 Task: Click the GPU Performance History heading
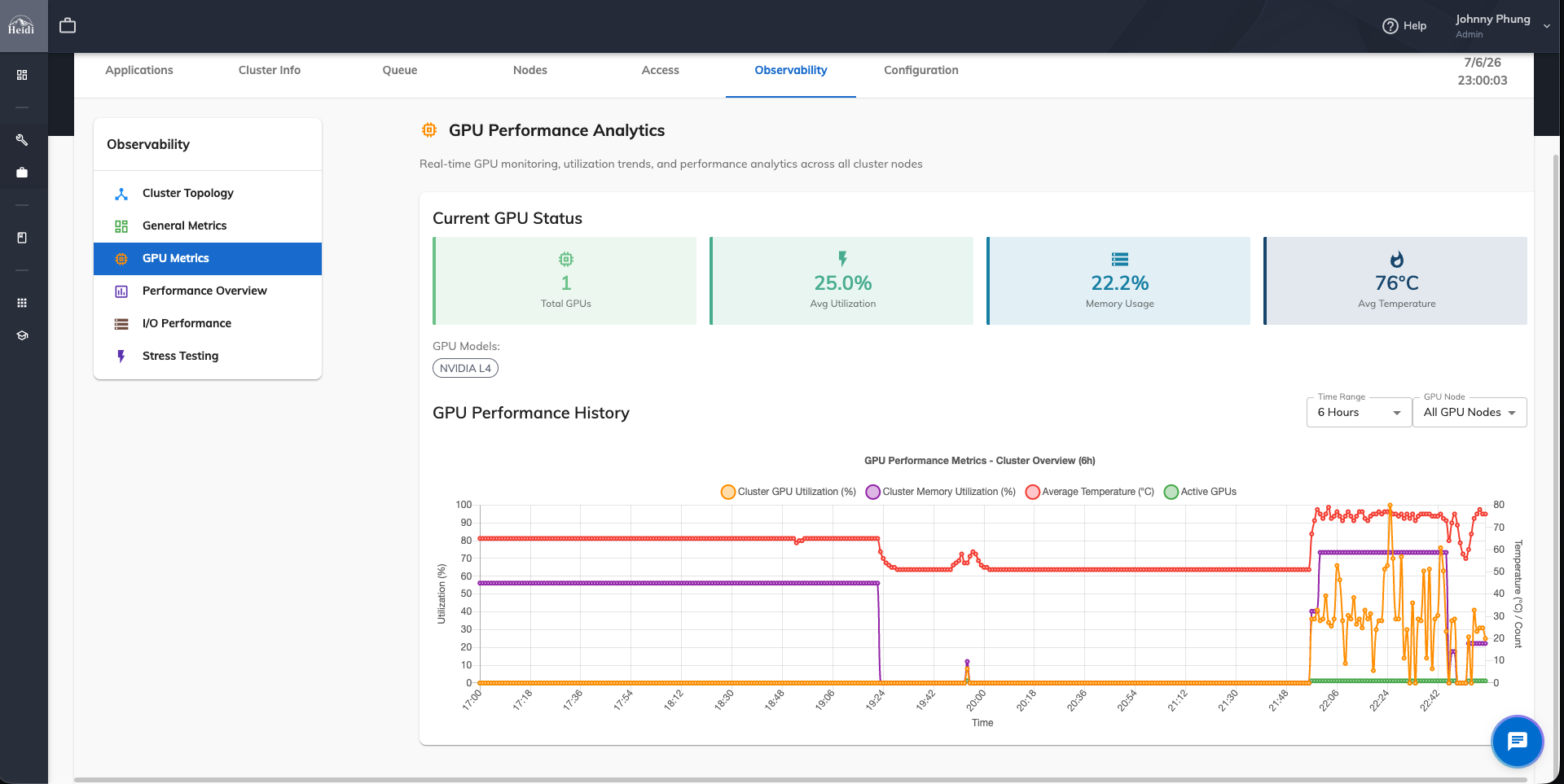531,413
